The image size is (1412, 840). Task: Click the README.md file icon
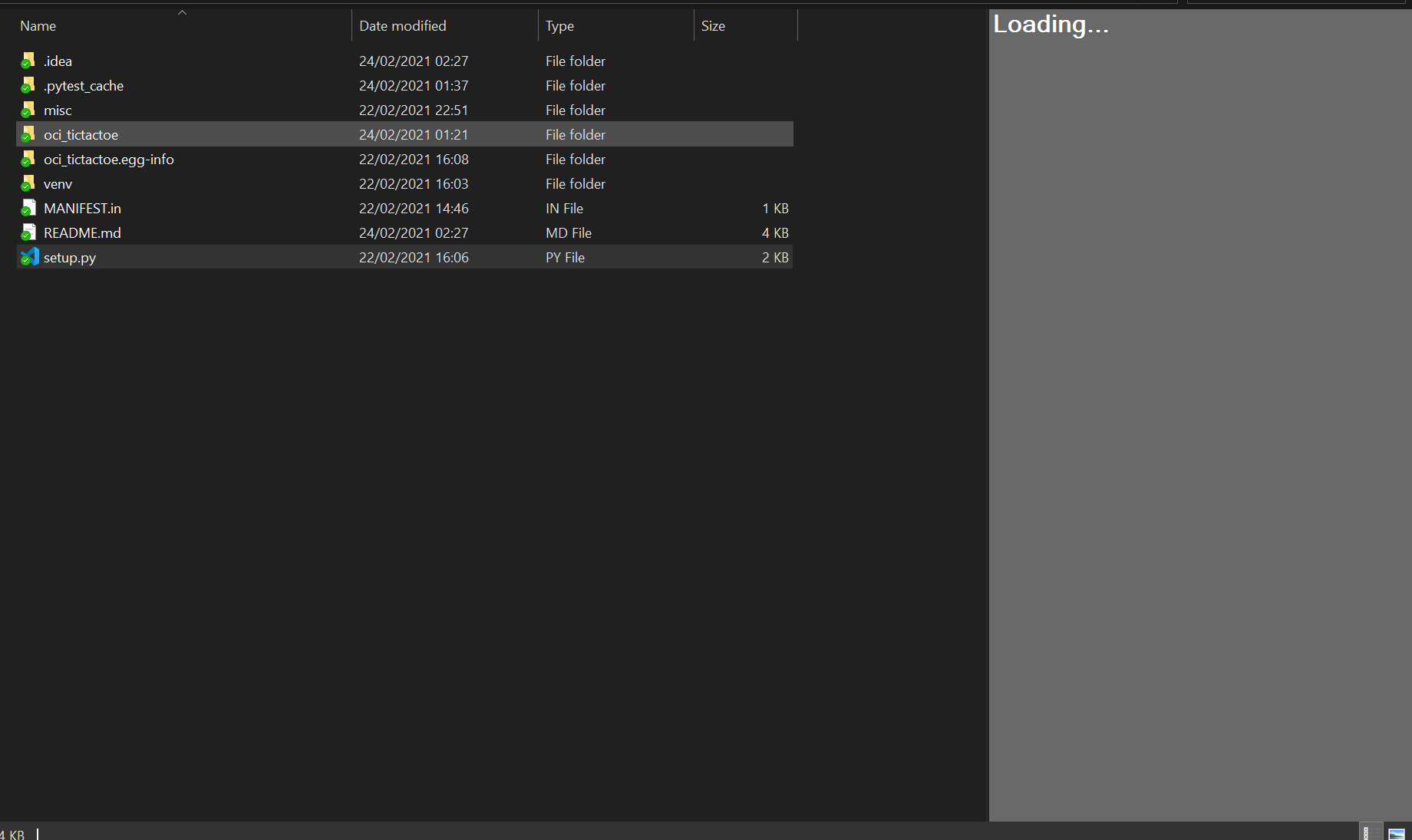(x=28, y=232)
